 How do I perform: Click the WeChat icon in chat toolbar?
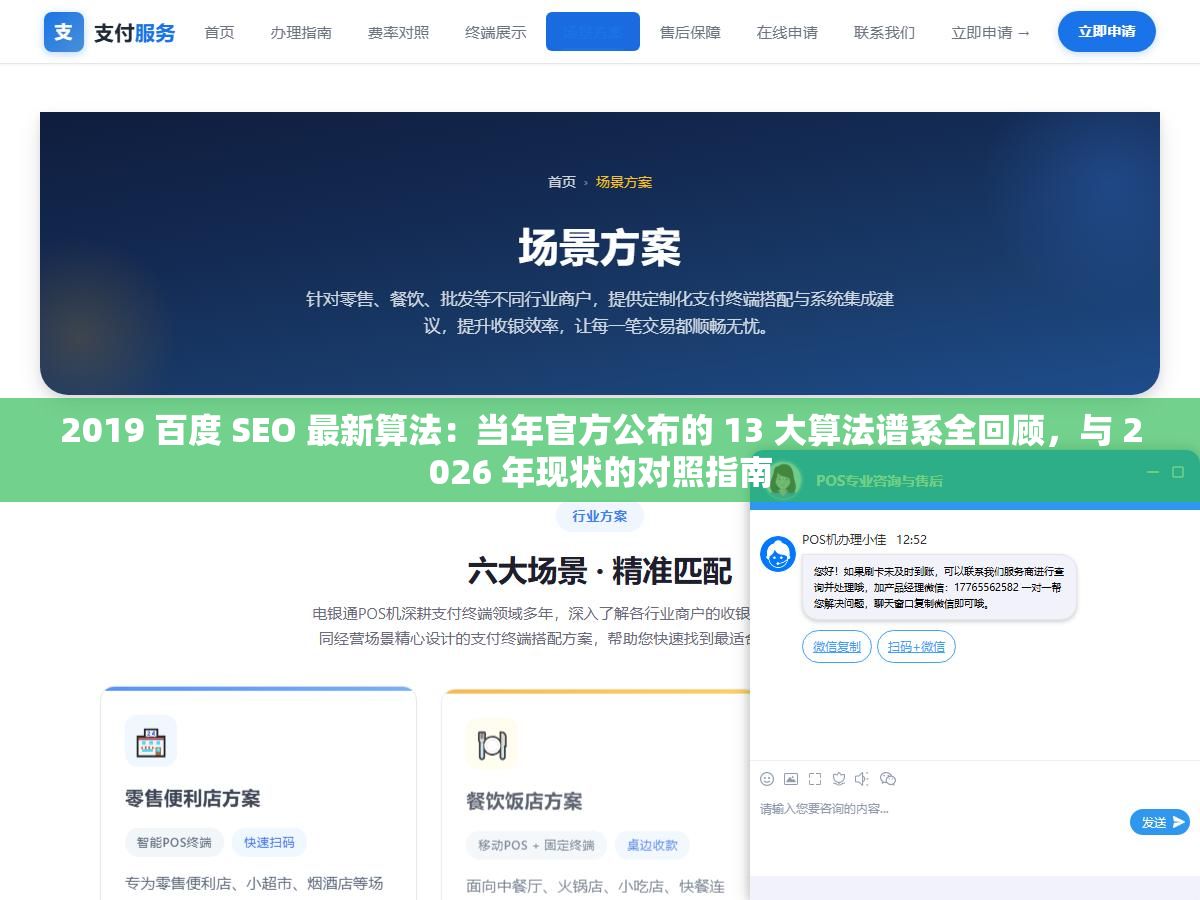pos(888,779)
